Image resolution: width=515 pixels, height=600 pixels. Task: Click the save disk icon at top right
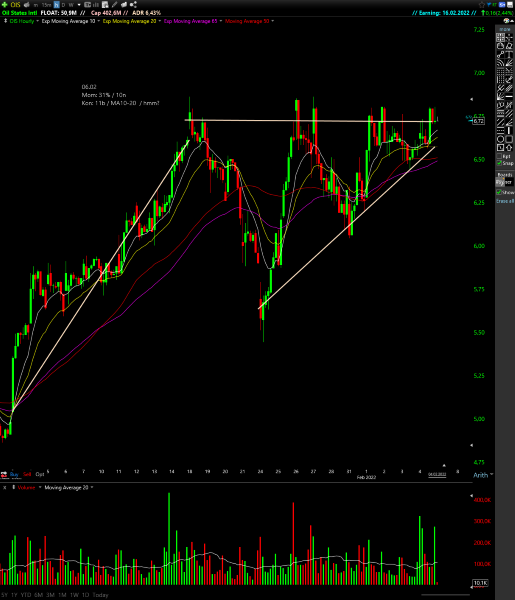click(x=510, y=5)
